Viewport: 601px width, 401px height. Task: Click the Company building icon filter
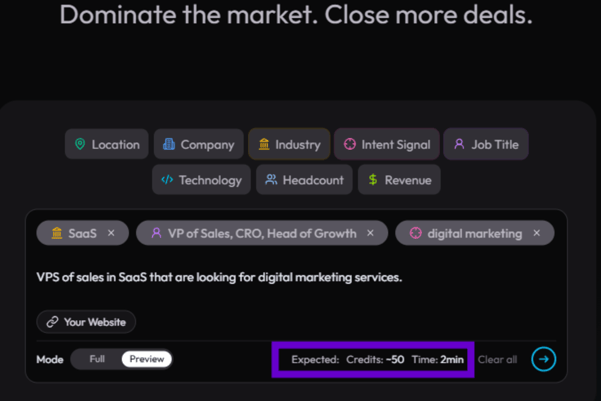point(199,144)
